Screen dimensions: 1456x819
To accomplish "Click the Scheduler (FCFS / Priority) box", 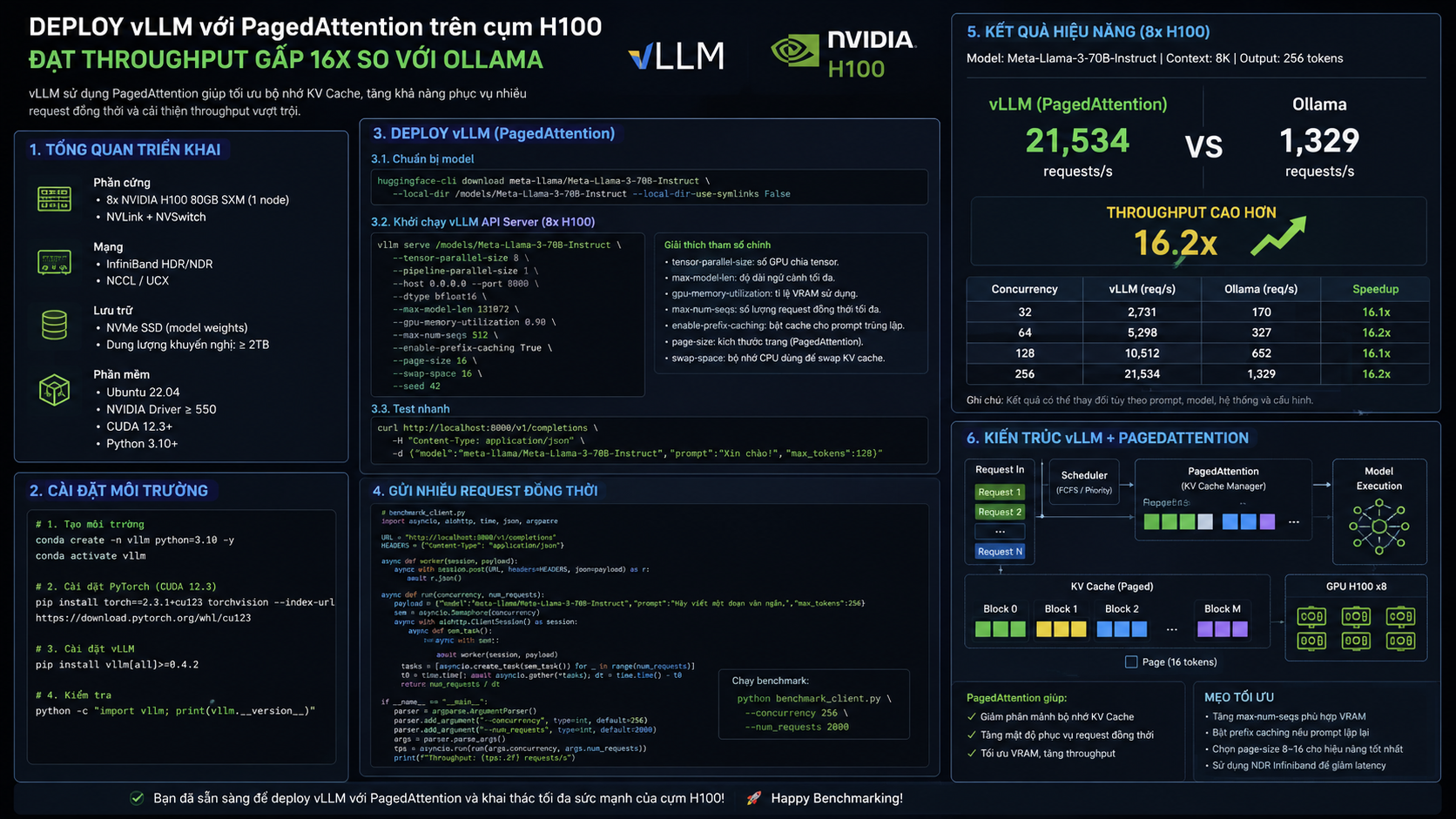I will (x=1084, y=484).
